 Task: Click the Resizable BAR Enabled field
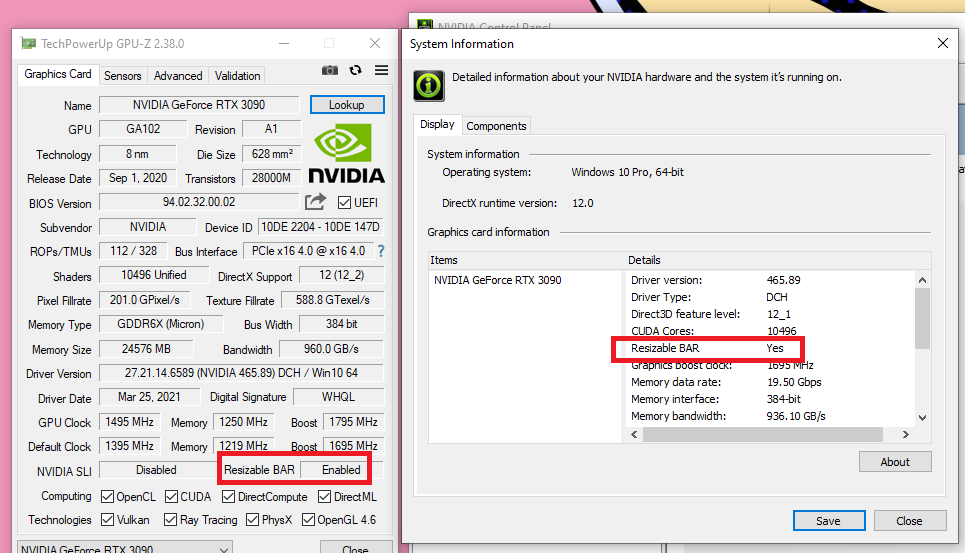click(x=342, y=470)
